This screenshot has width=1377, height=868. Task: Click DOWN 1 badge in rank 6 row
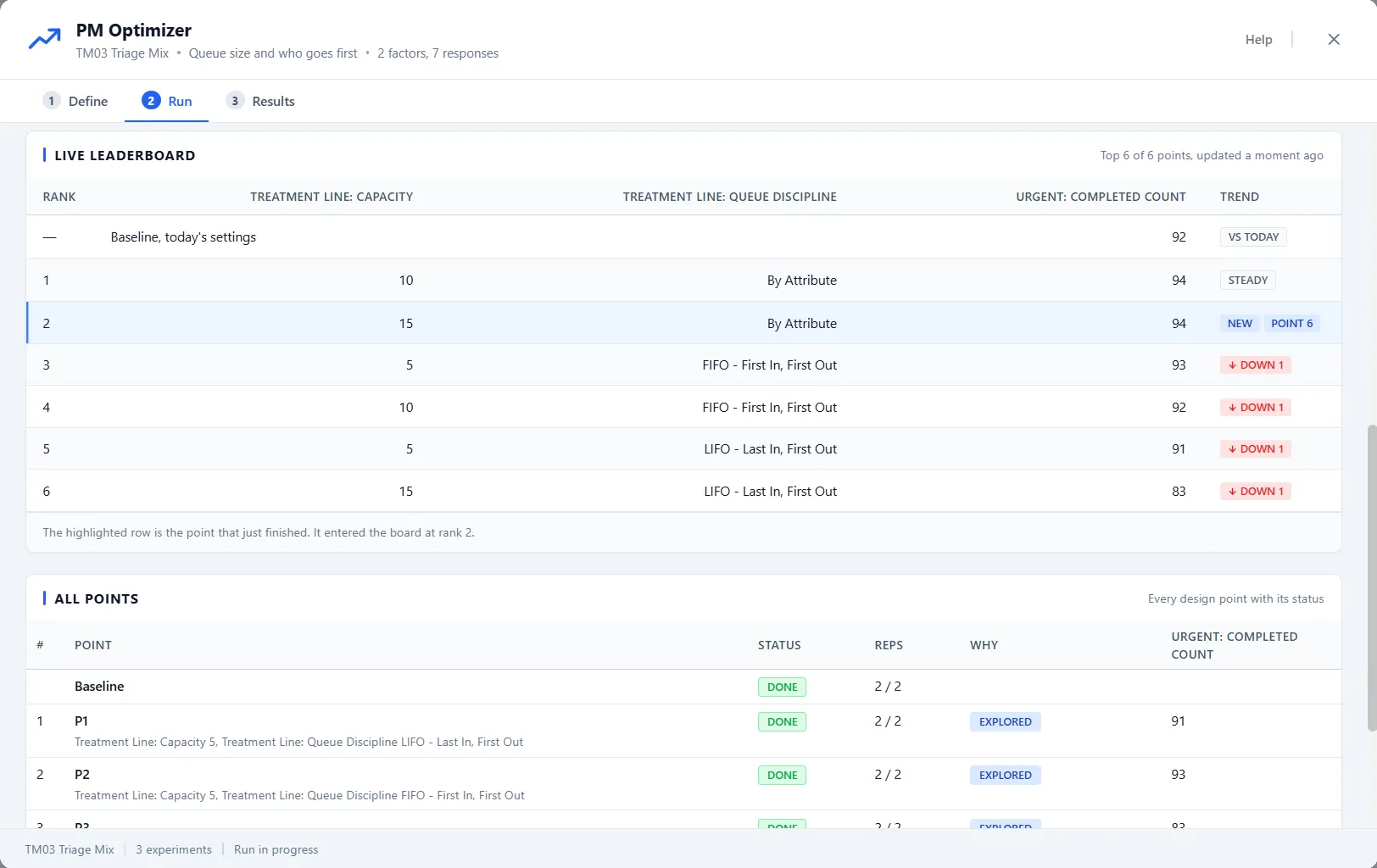coord(1256,492)
